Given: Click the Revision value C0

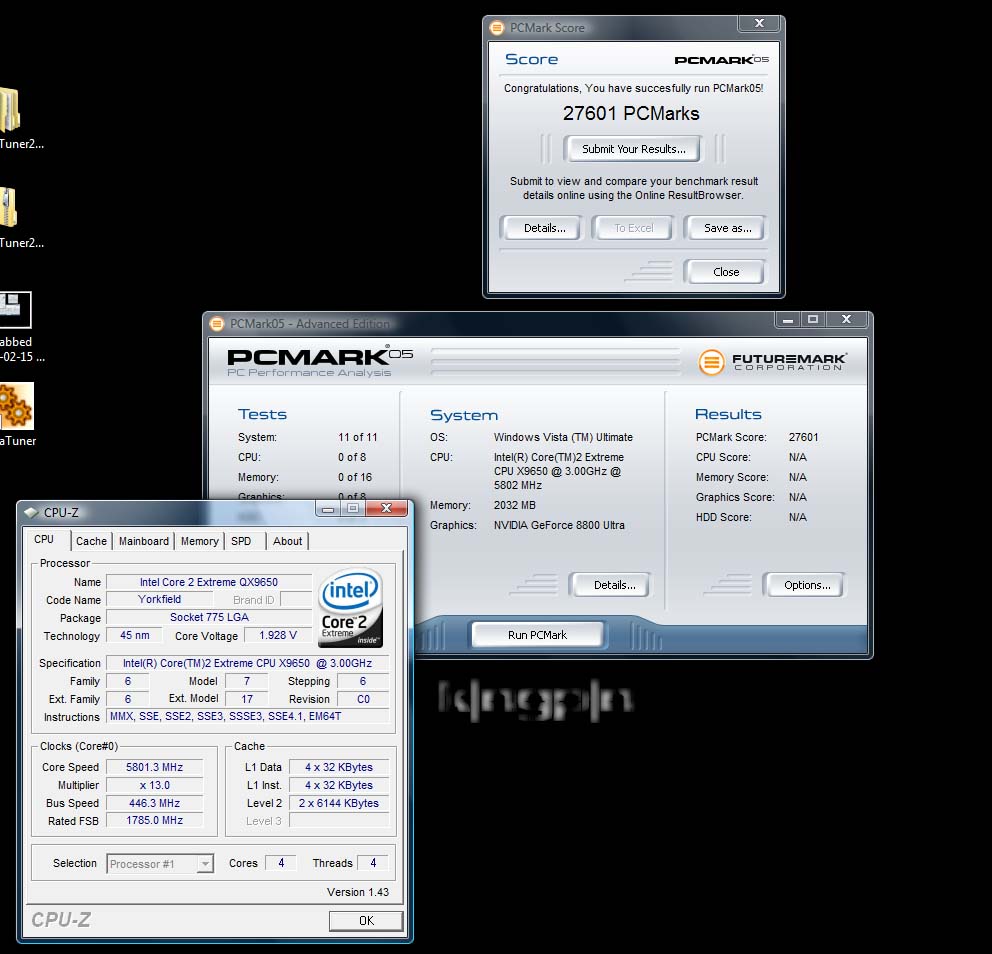Looking at the screenshot, I should coord(363,699).
